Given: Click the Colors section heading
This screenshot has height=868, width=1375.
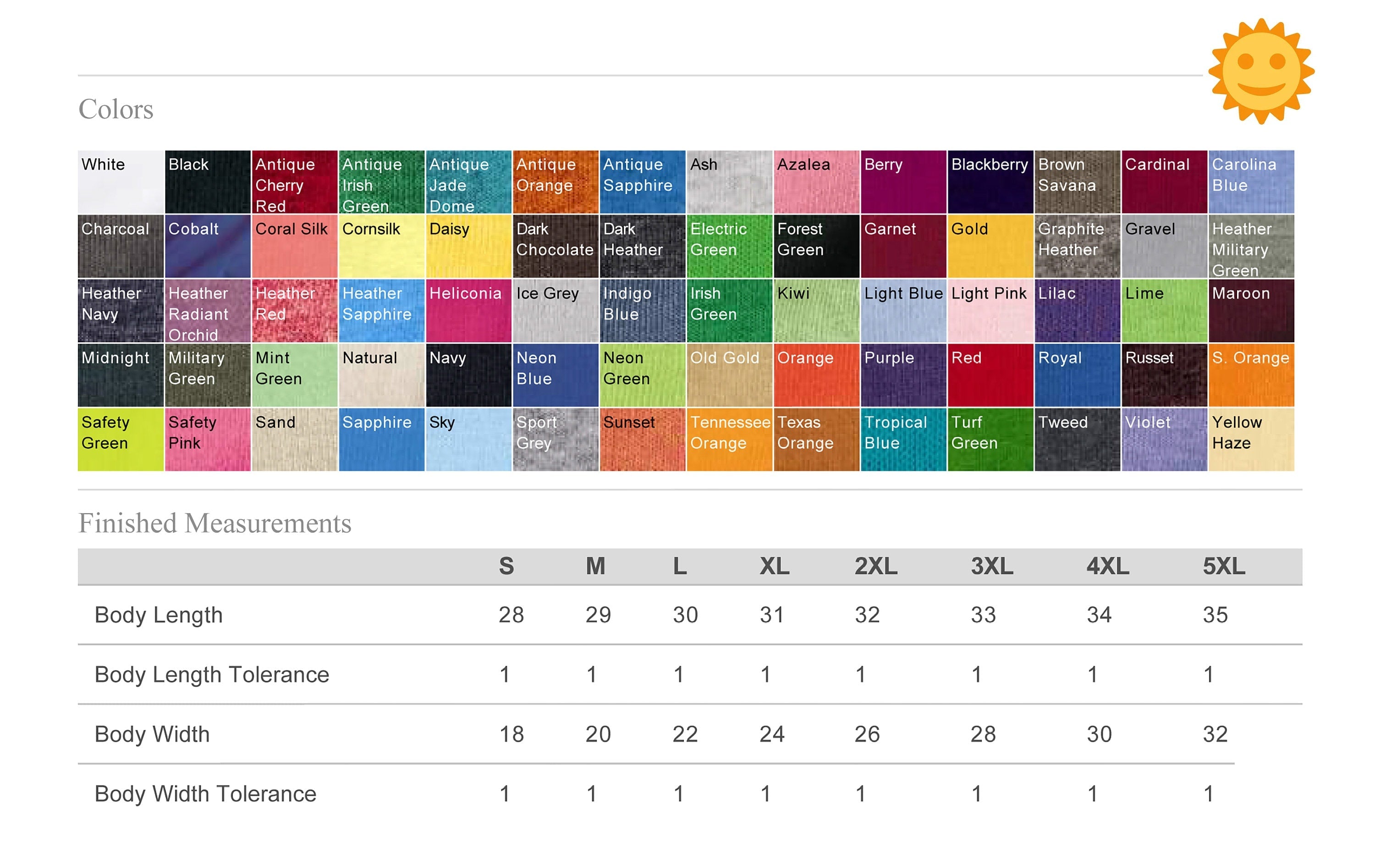Looking at the screenshot, I should (116, 109).
